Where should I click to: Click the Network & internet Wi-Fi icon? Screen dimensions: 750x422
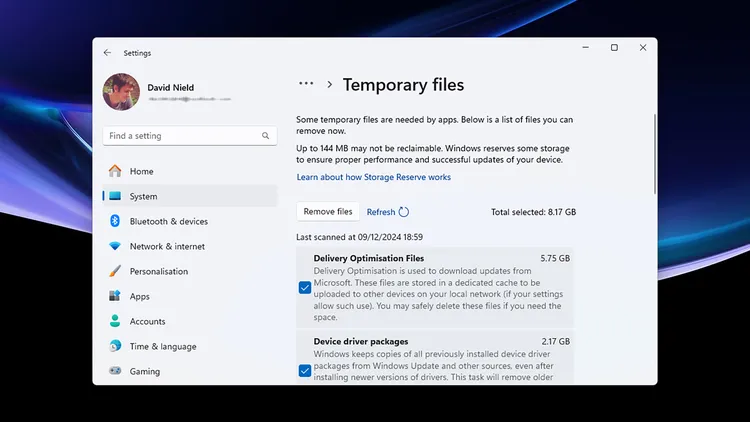tap(115, 246)
